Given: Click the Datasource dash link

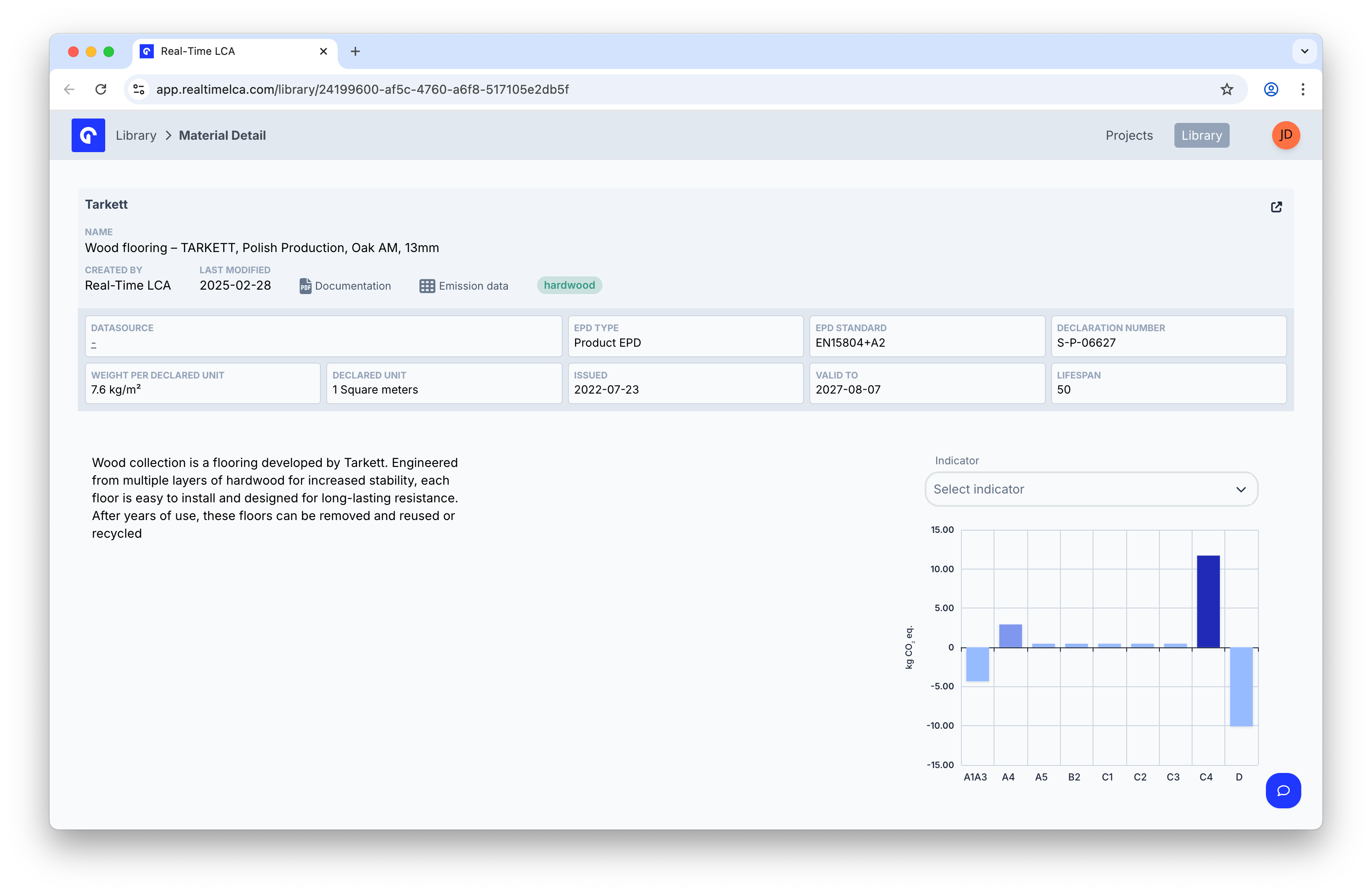Looking at the screenshot, I should pyautogui.click(x=93, y=344).
